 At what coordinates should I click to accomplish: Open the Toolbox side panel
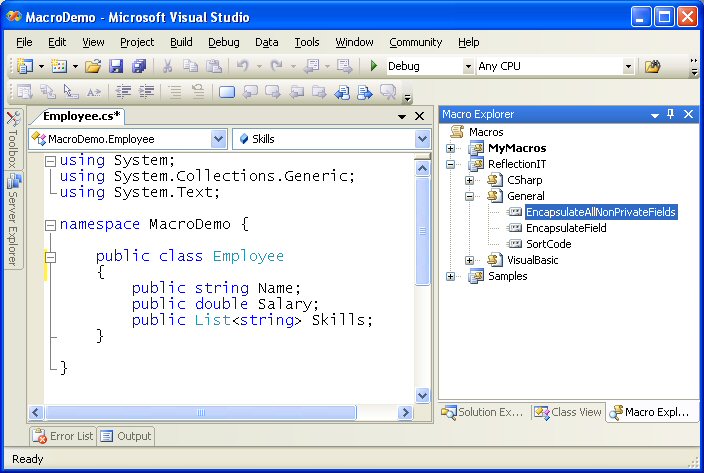tap(13, 139)
